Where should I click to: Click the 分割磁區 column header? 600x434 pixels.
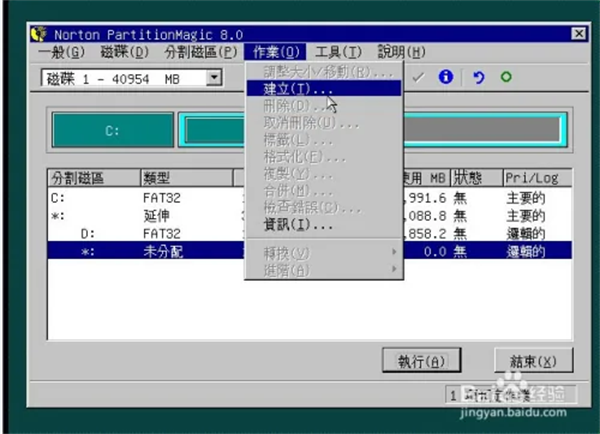click(x=94, y=178)
